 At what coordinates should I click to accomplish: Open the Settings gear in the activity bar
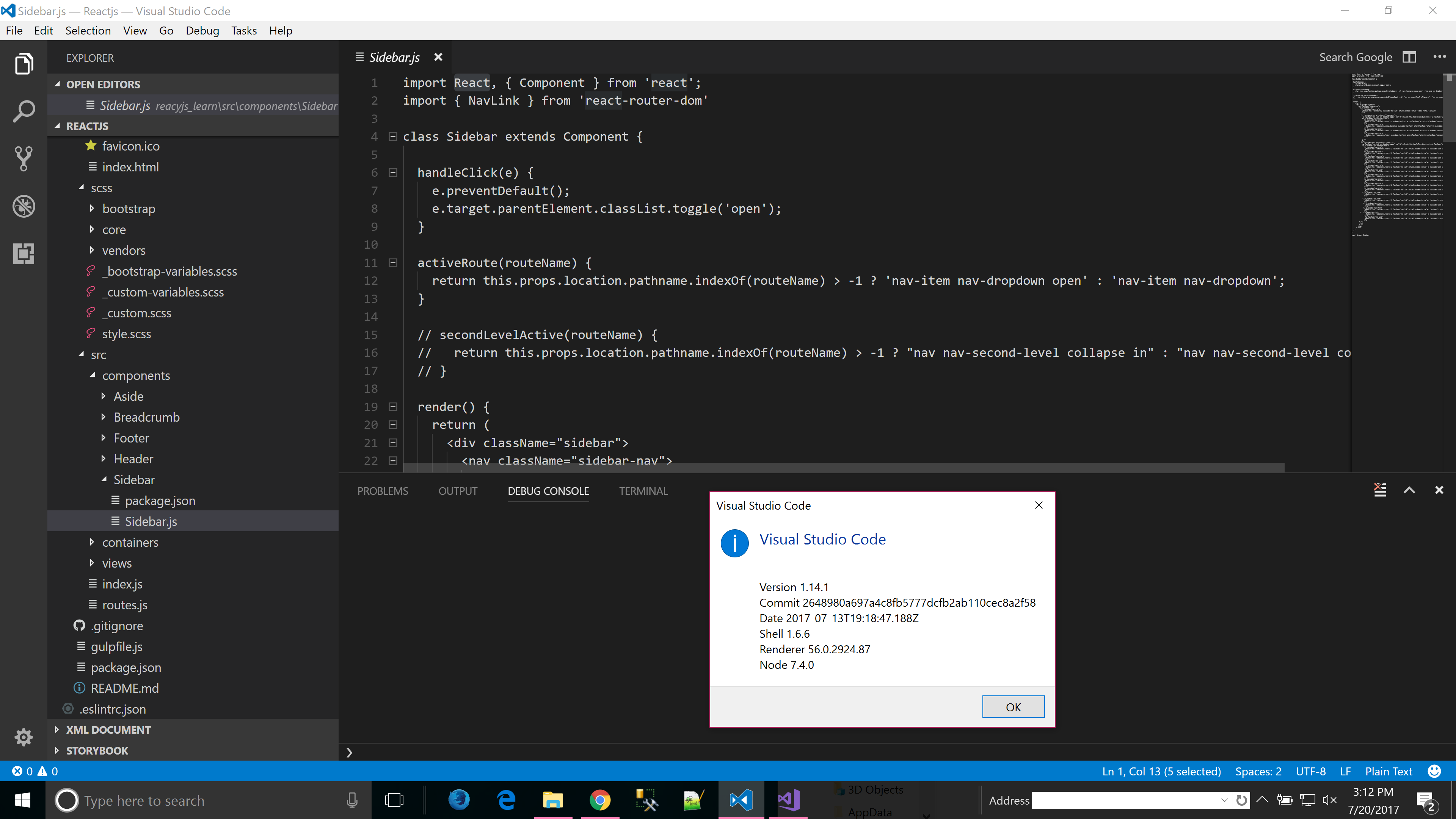[x=24, y=737]
